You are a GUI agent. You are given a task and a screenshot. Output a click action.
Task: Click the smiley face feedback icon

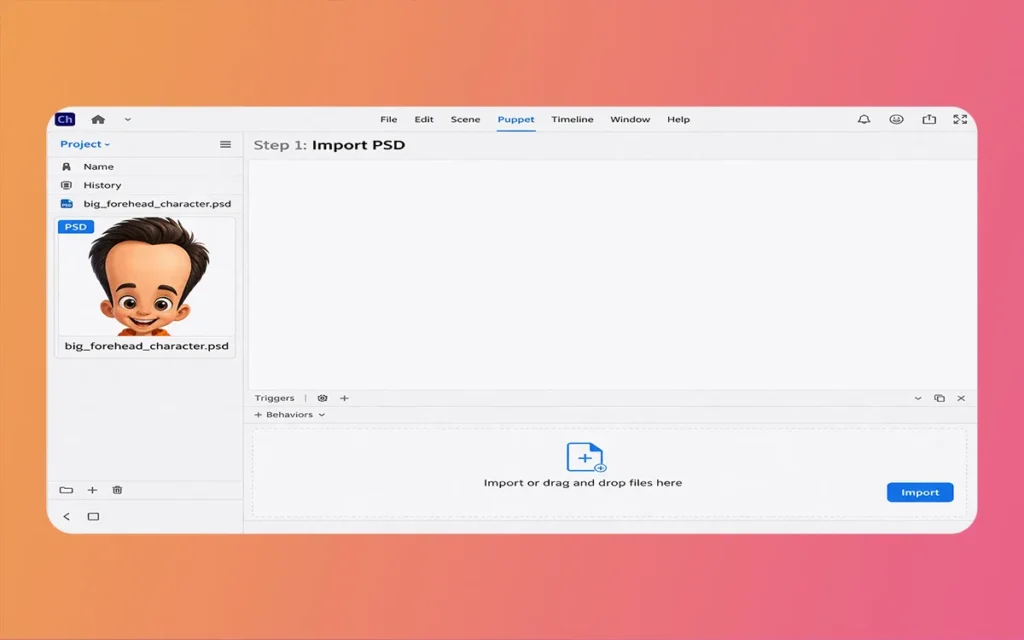(897, 119)
